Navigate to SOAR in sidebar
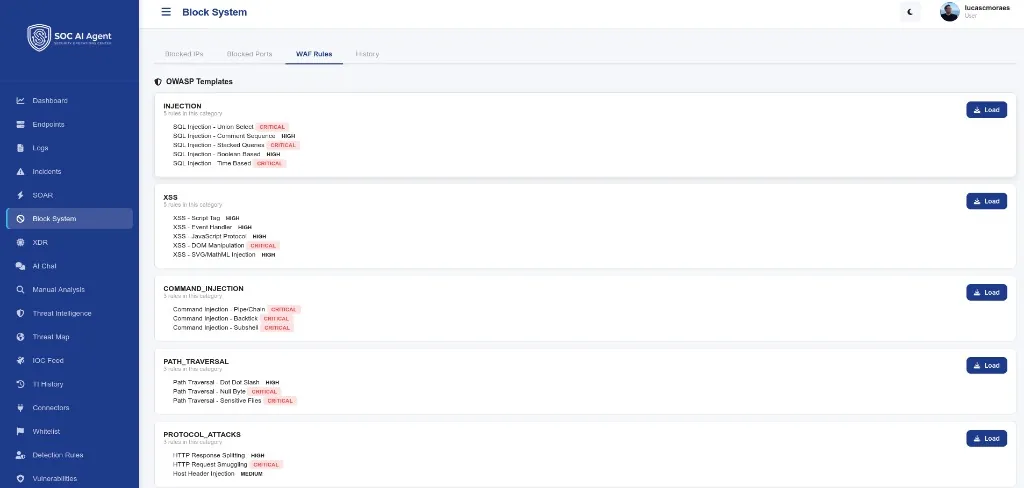This screenshot has height=488, width=1024. (42, 195)
